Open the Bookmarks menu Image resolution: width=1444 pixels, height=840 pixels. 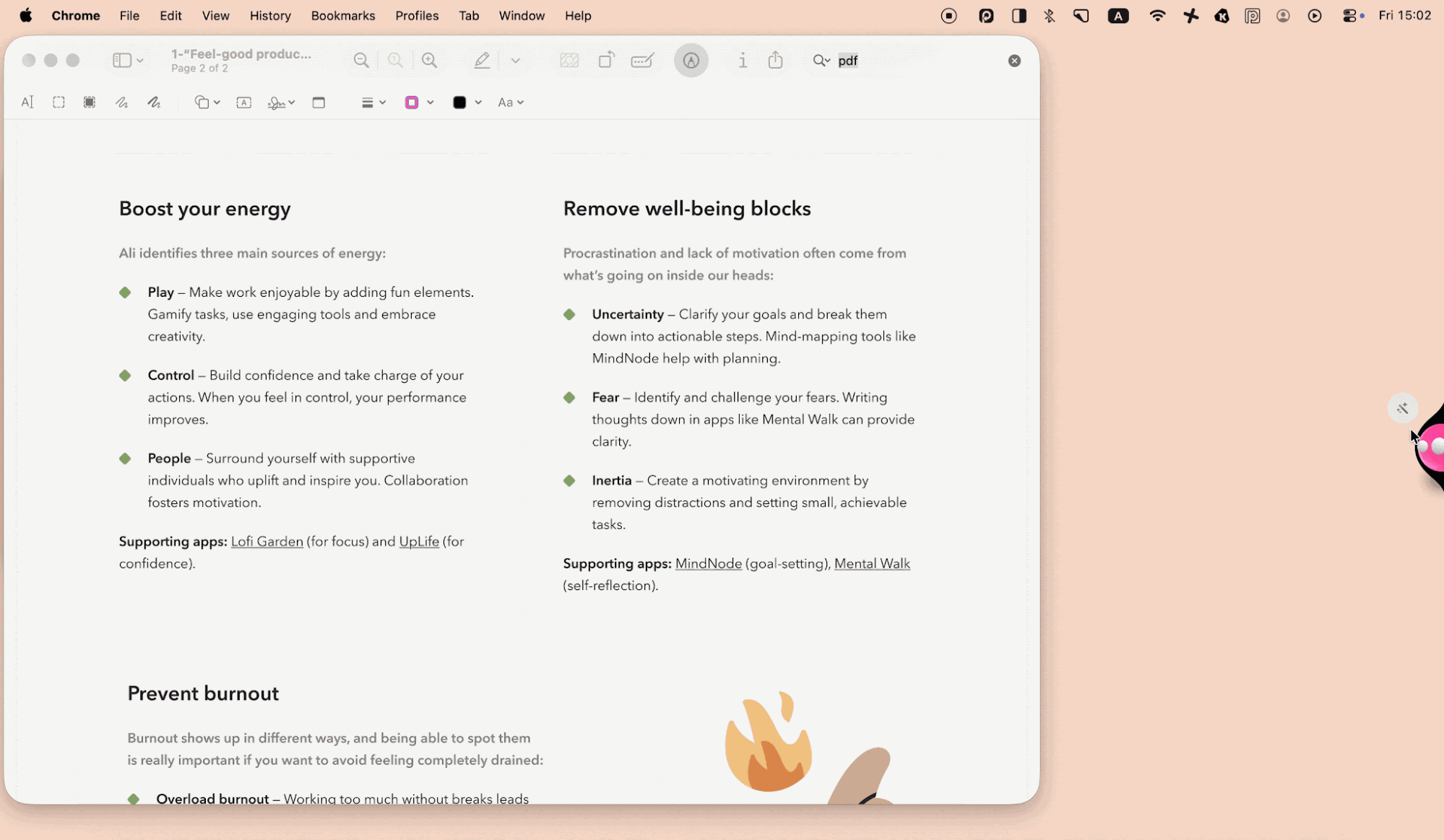pos(343,16)
